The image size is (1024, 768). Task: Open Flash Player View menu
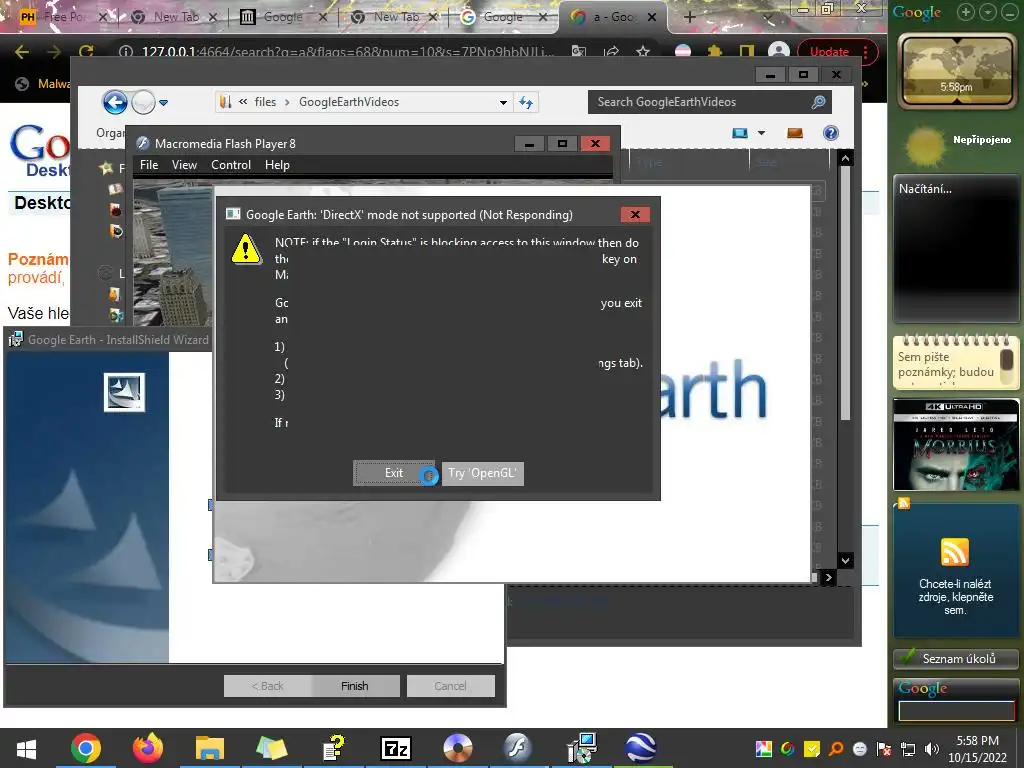click(184, 165)
